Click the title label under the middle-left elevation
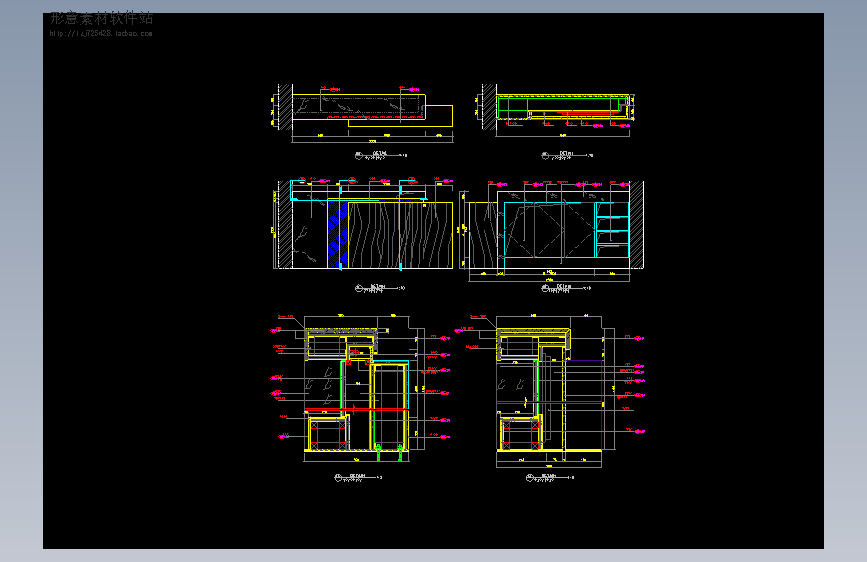Viewport: 867px width, 562px height. (x=380, y=288)
